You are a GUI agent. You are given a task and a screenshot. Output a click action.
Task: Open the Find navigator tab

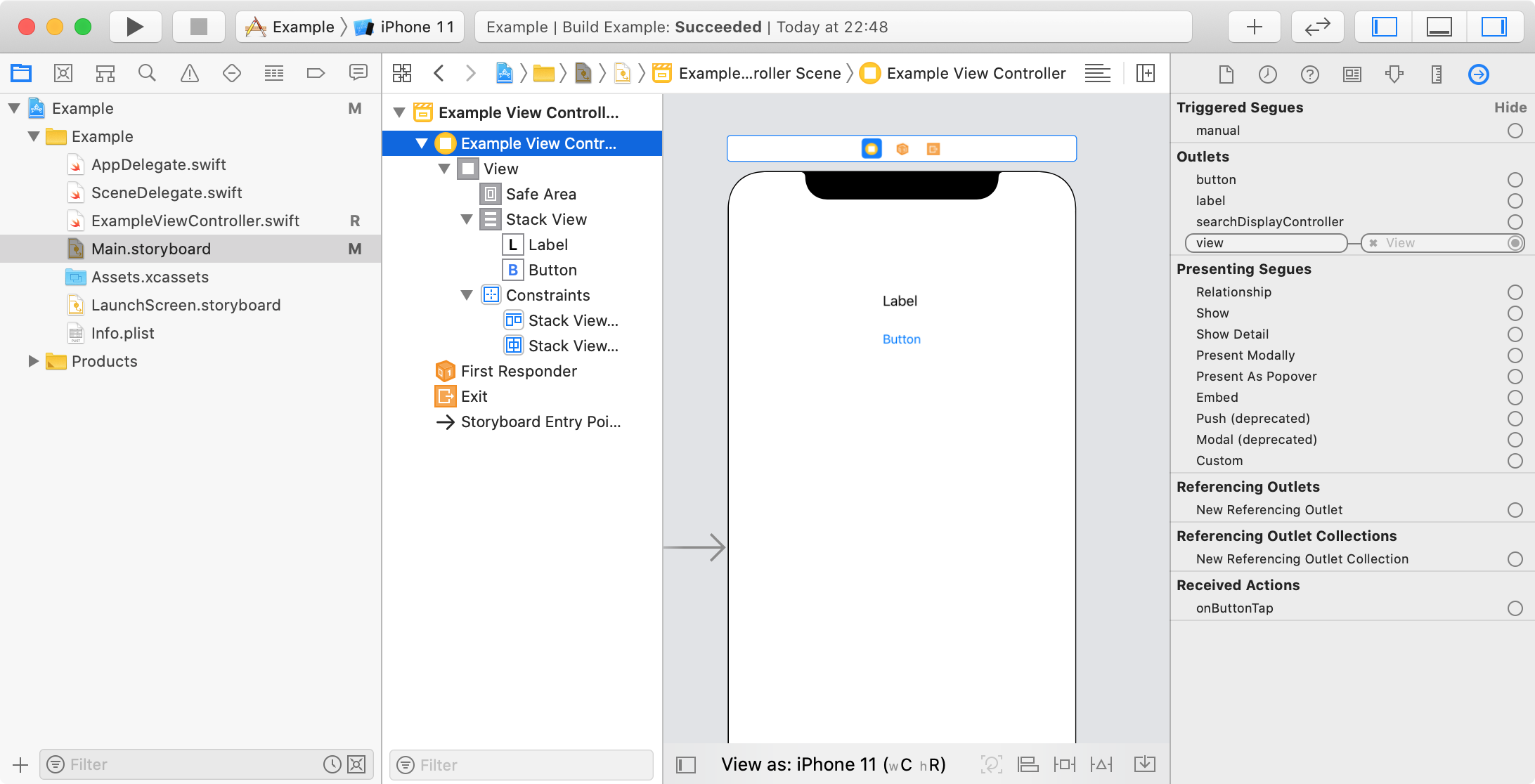pos(147,73)
